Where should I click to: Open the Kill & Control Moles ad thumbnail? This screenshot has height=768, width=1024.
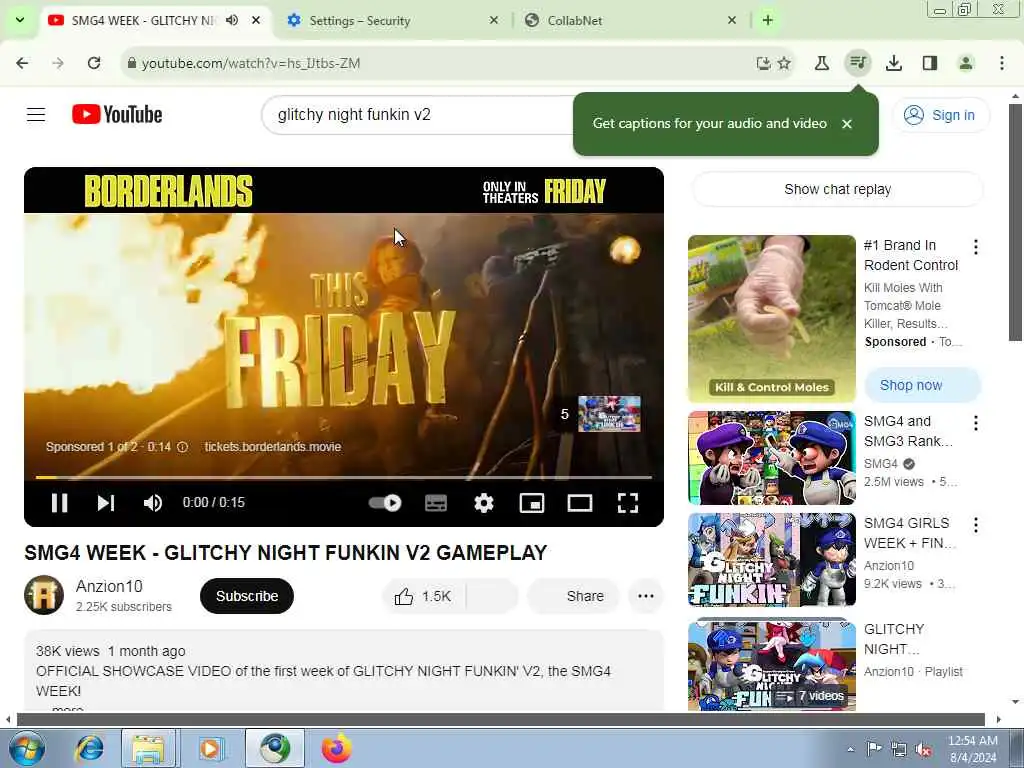[771, 319]
